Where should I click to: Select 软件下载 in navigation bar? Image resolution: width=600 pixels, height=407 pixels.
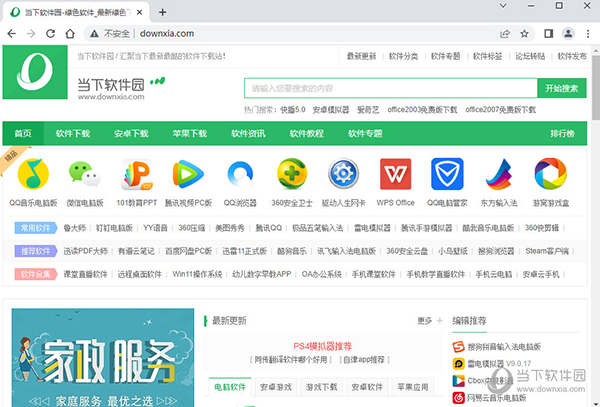coord(73,133)
